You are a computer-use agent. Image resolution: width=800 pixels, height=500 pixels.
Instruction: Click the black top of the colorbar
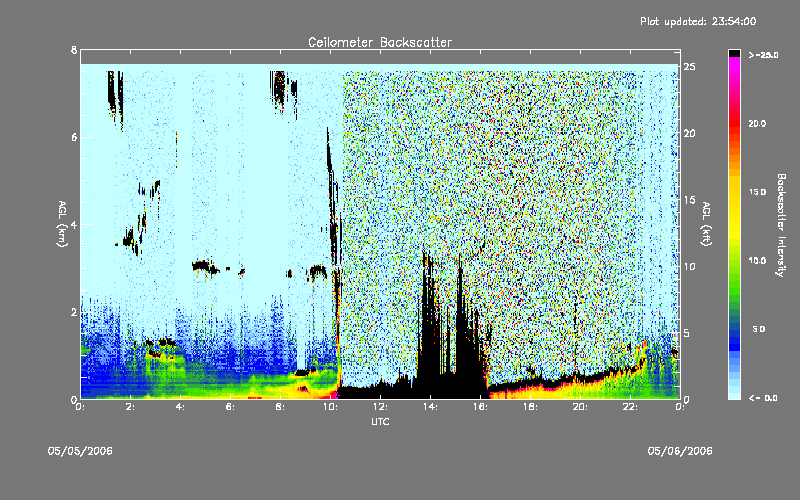[x=734, y=53]
